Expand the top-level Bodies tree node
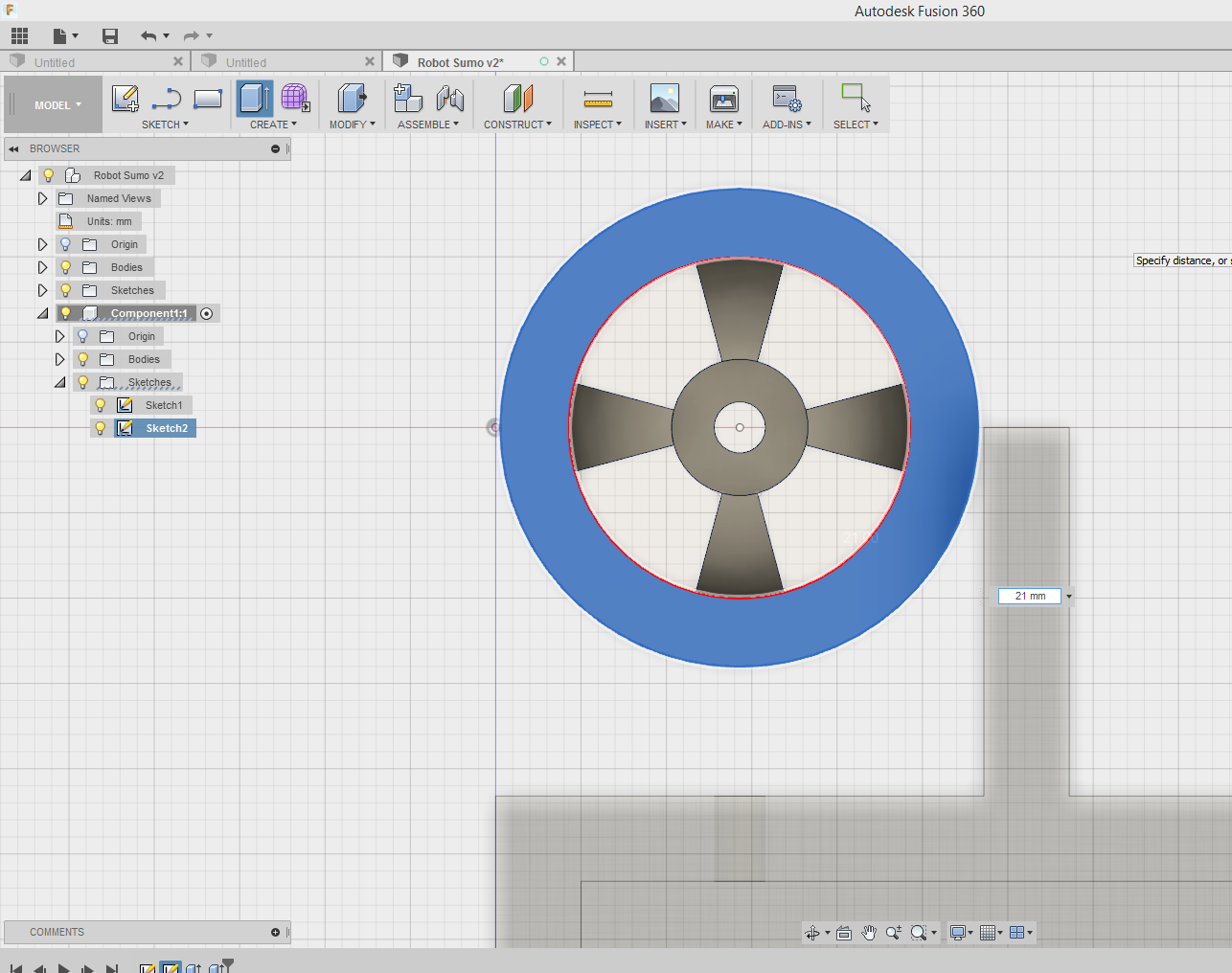 42,267
